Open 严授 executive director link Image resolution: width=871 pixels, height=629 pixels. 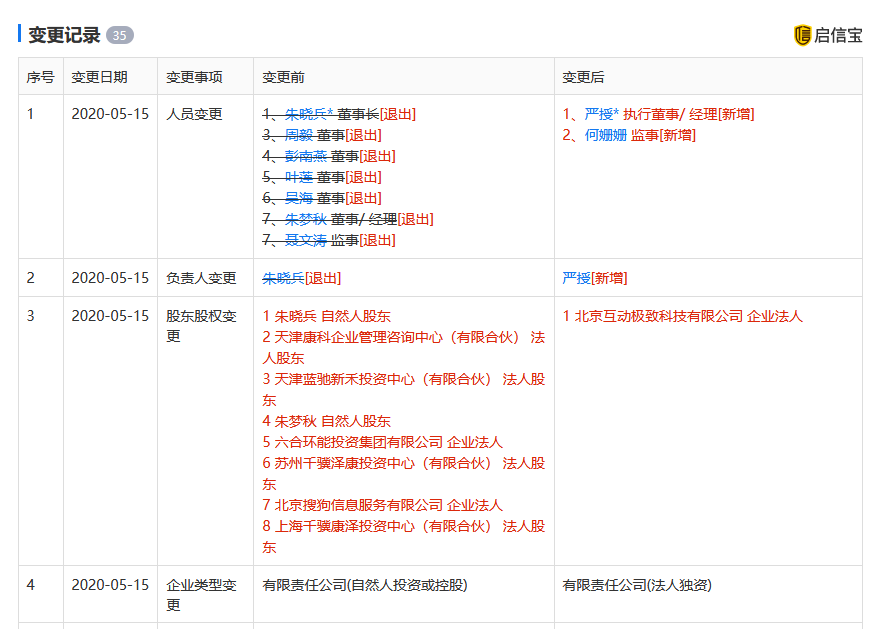pyautogui.click(x=602, y=114)
